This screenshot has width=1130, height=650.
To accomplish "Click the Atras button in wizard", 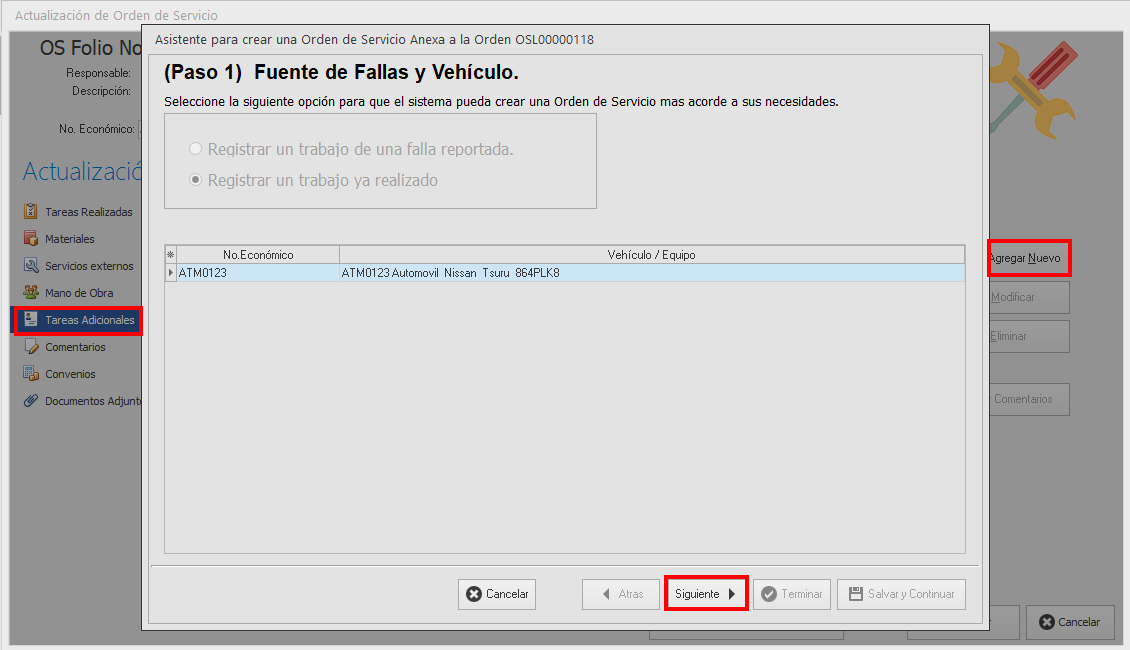I will [621, 594].
